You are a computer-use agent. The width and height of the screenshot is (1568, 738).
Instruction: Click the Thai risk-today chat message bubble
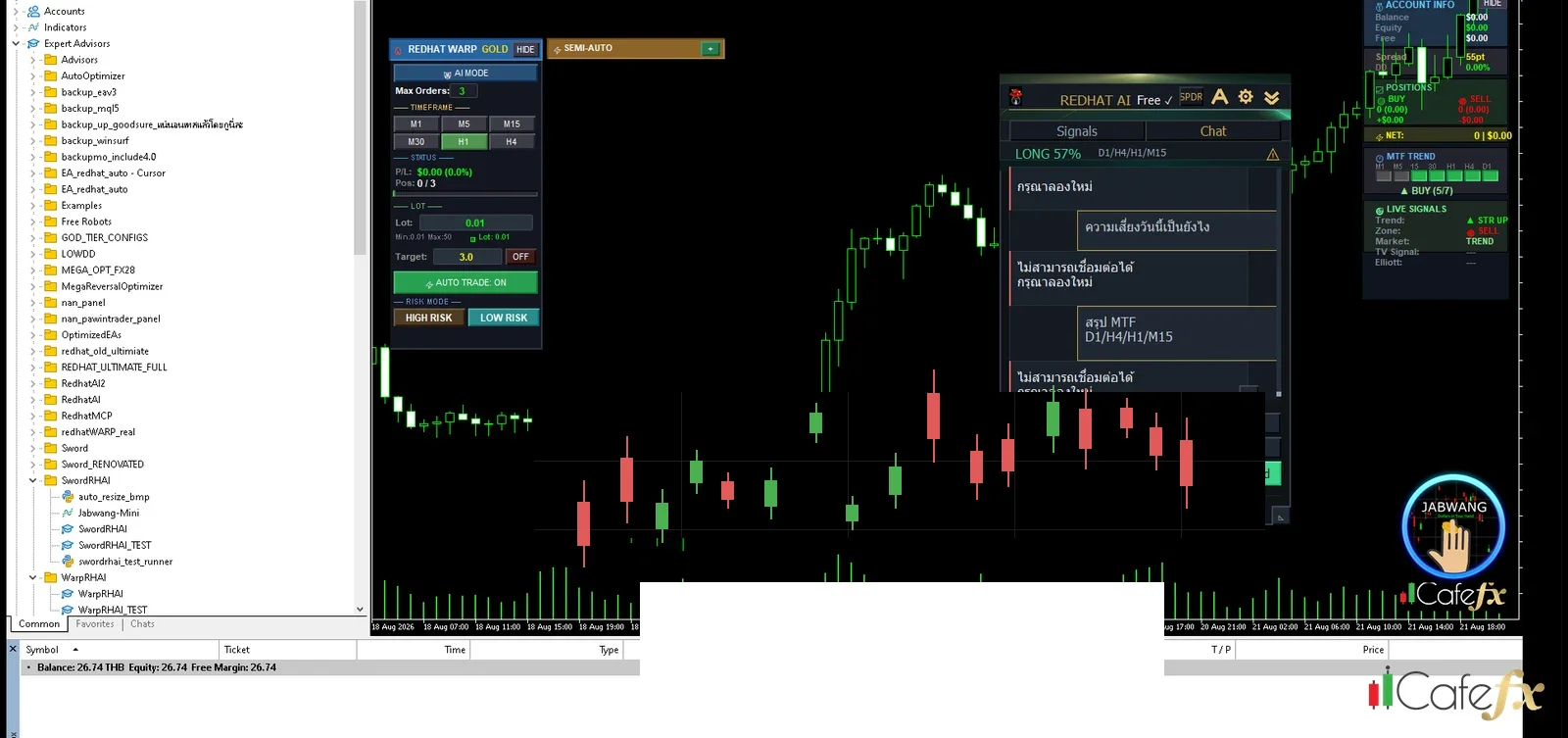click(x=1176, y=228)
